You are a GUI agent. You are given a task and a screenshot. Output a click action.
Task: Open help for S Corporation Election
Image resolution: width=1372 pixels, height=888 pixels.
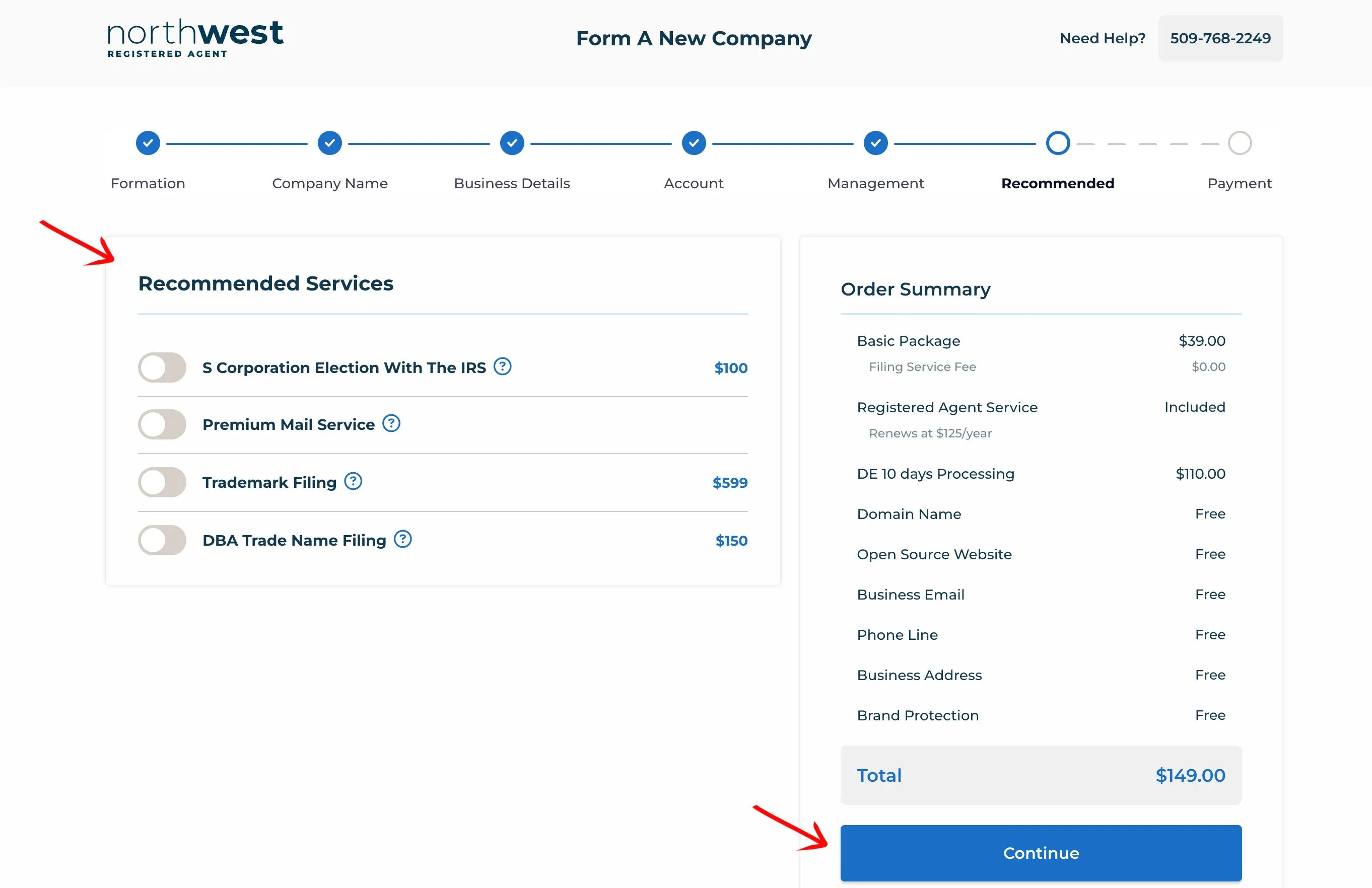click(502, 366)
